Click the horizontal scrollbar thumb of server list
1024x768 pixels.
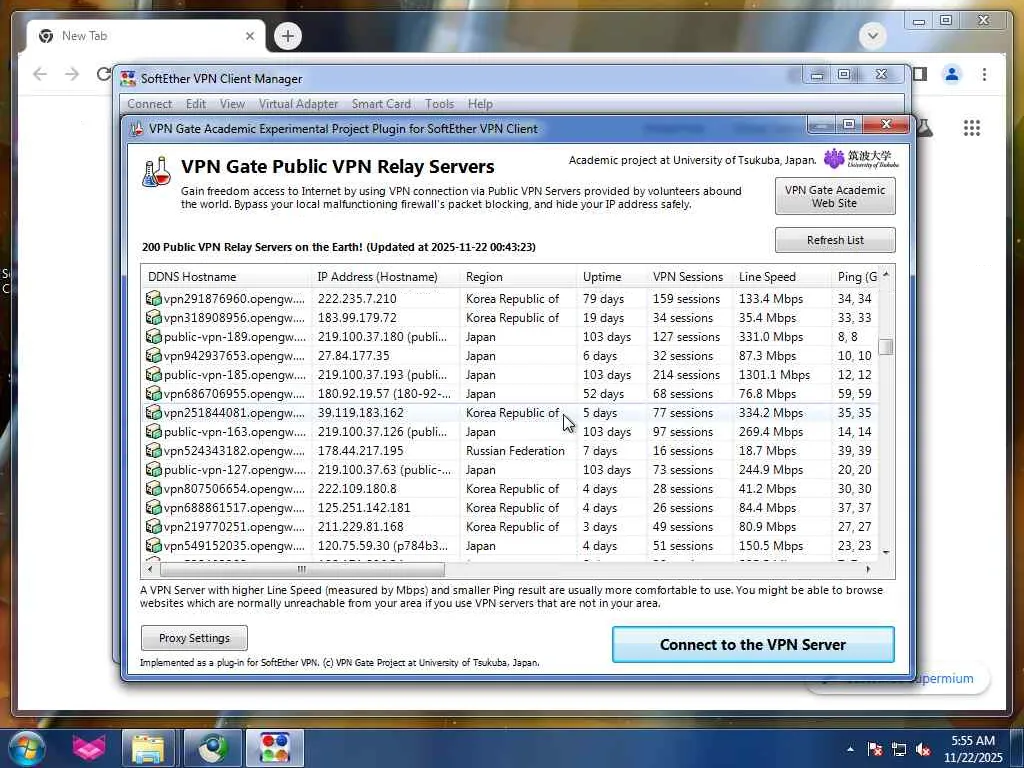click(302, 569)
